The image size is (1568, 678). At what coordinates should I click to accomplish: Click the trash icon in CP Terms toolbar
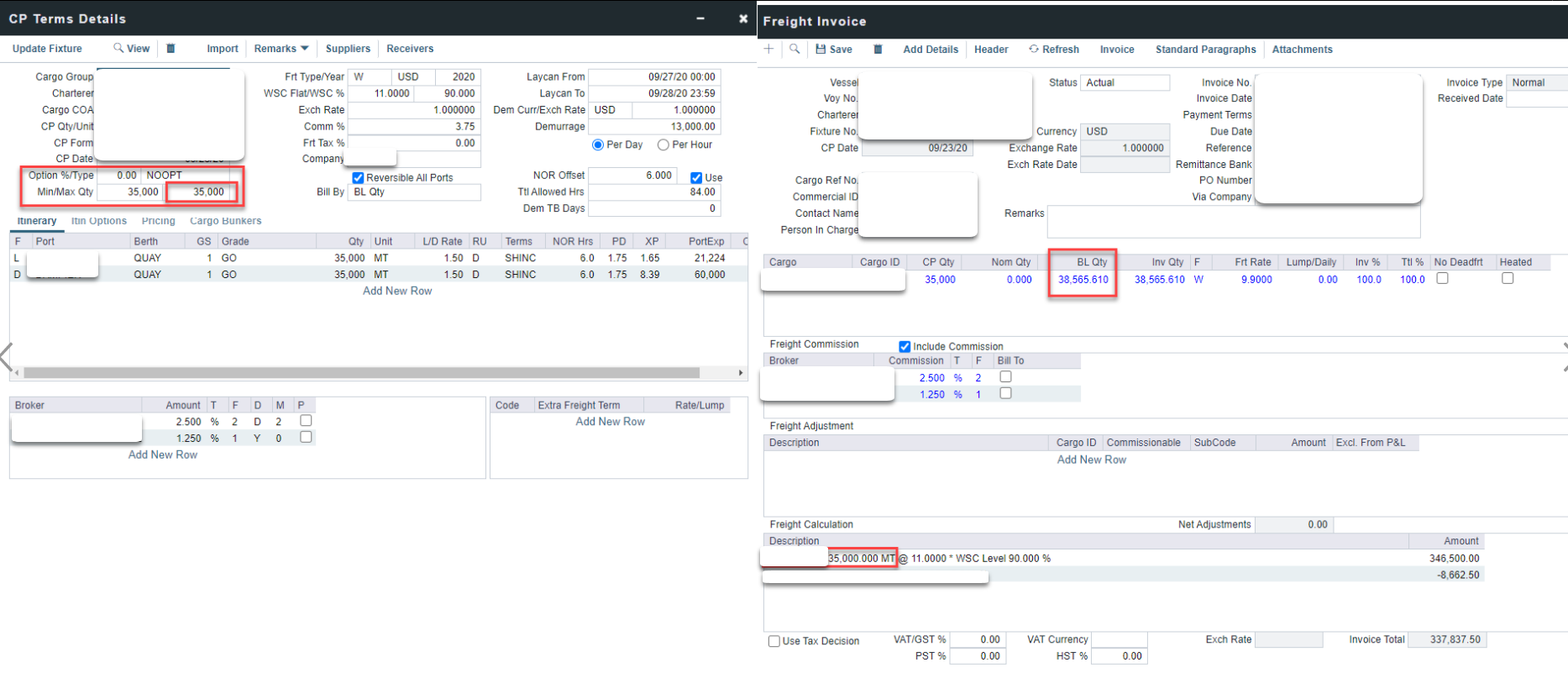170,49
